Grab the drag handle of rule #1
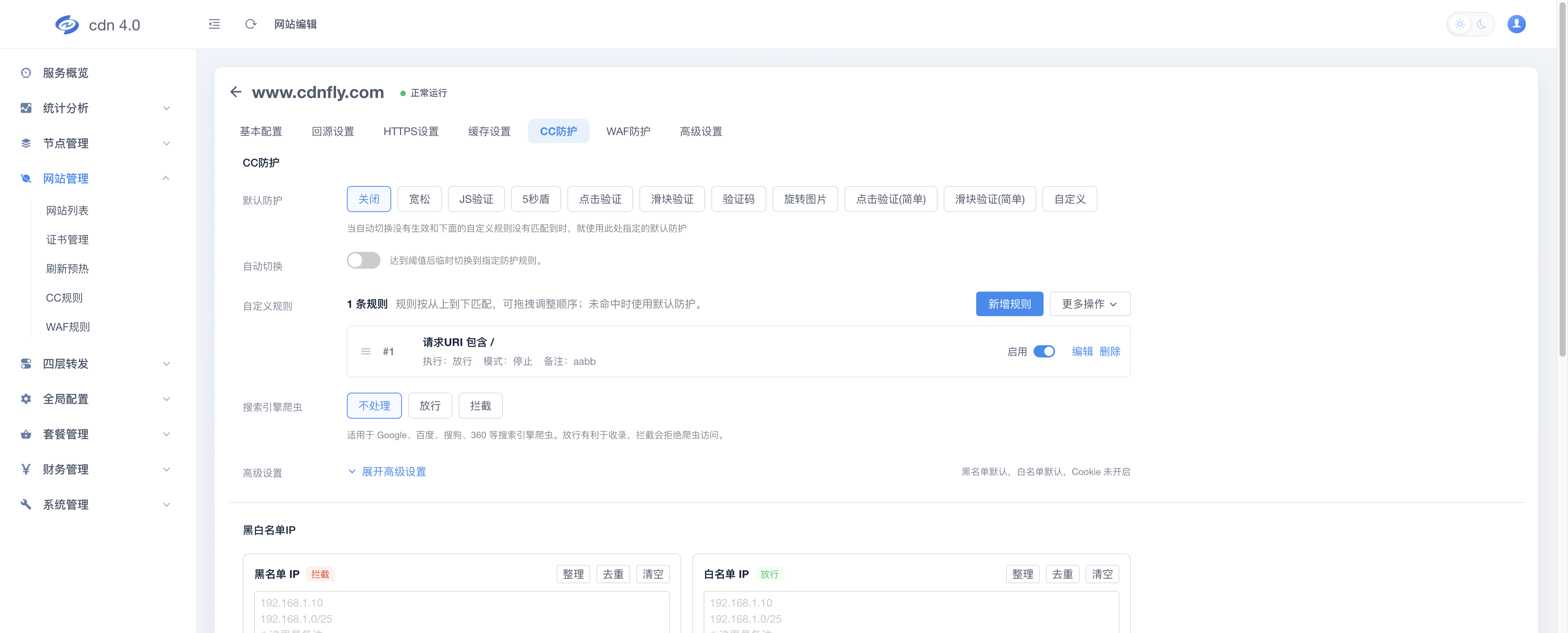Image resolution: width=1568 pixels, height=633 pixels. 366,352
